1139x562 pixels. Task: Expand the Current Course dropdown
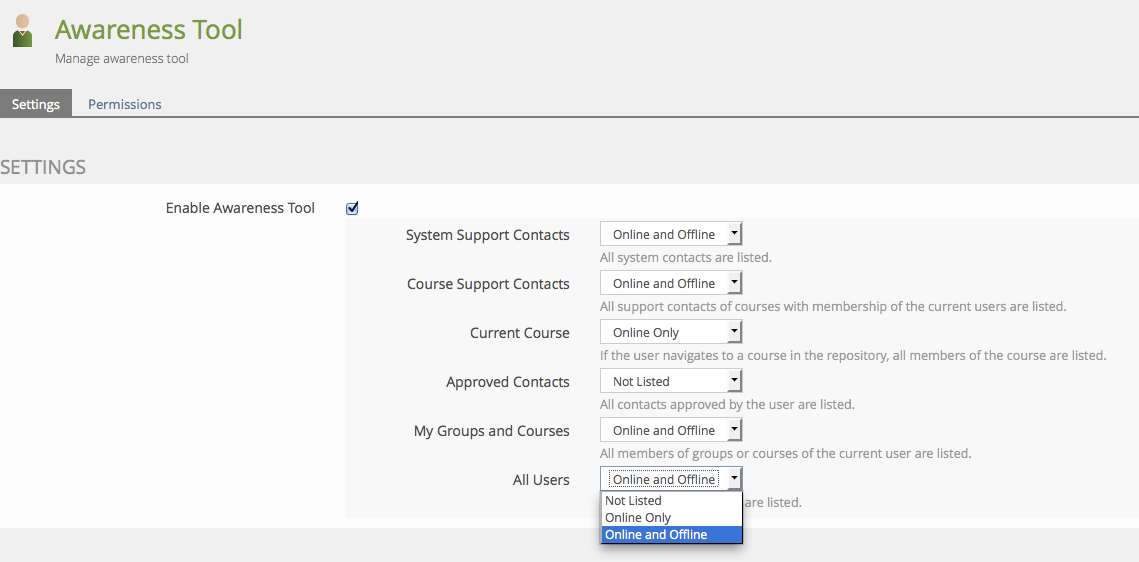click(x=670, y=332)
